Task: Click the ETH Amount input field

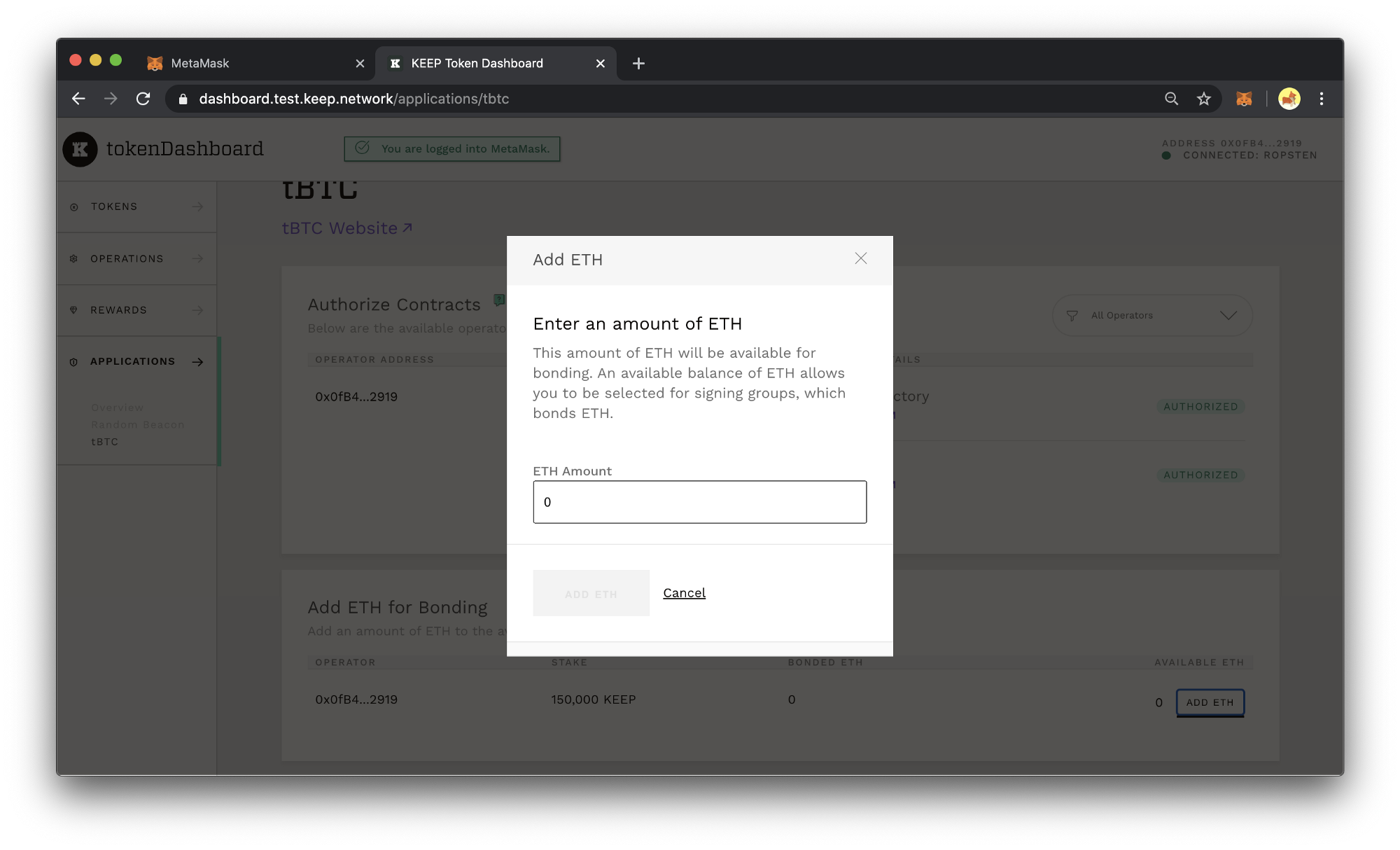Action: coord(699,502)
